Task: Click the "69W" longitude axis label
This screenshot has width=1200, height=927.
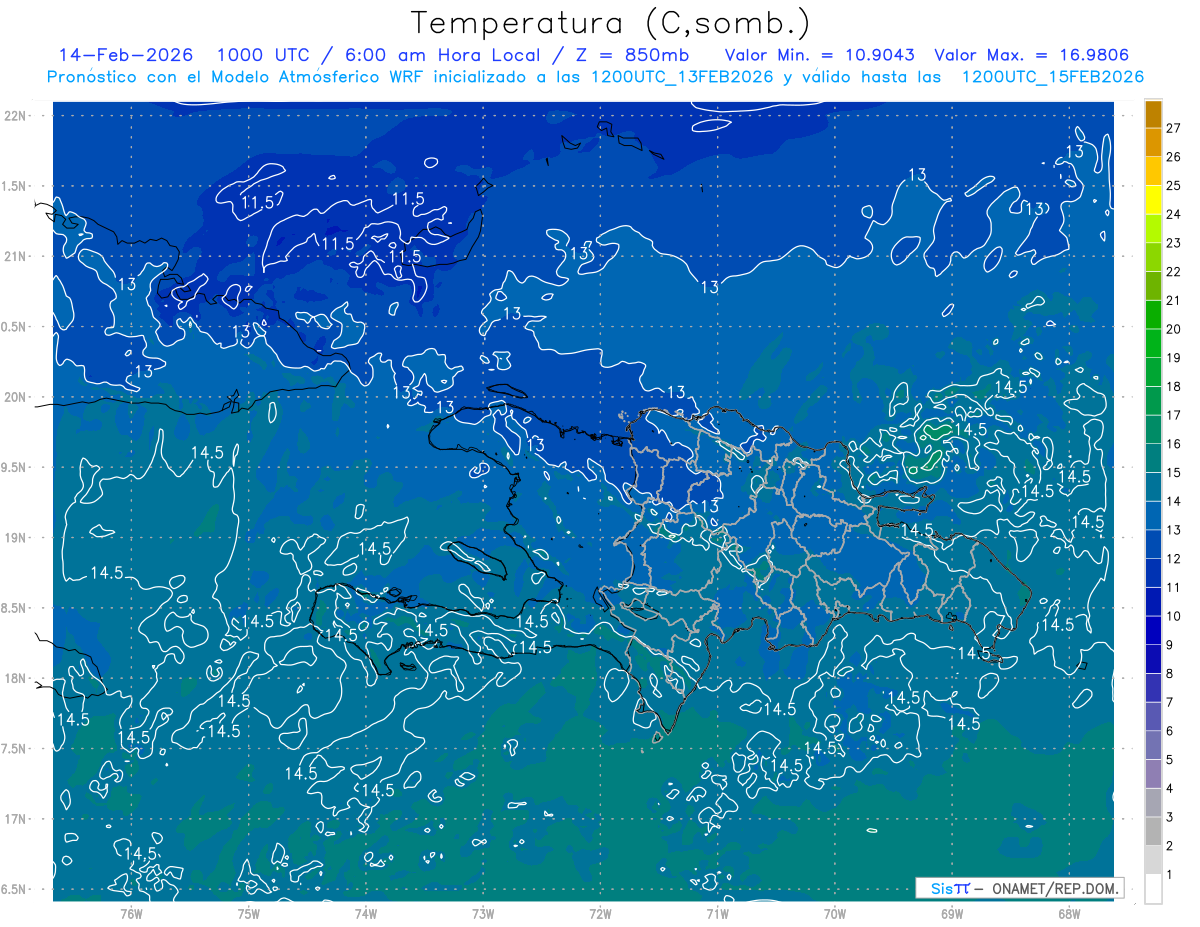Action: tap(951, 913)
